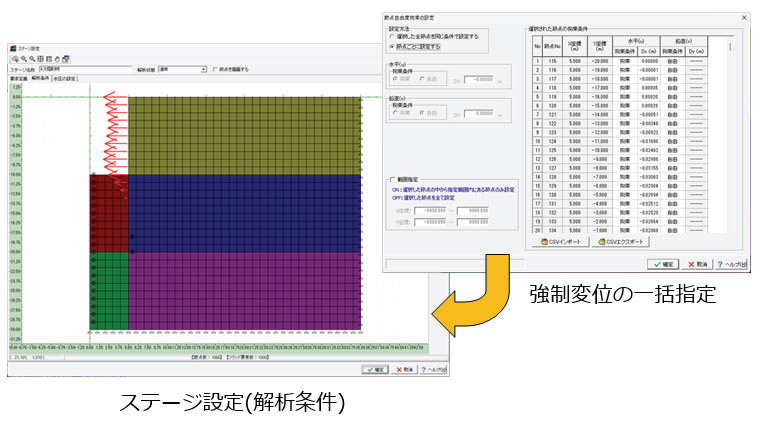The height and width of the screenshot is (425, 762).
Task: Select the hand pan tool icon
Action: (57, 59)
